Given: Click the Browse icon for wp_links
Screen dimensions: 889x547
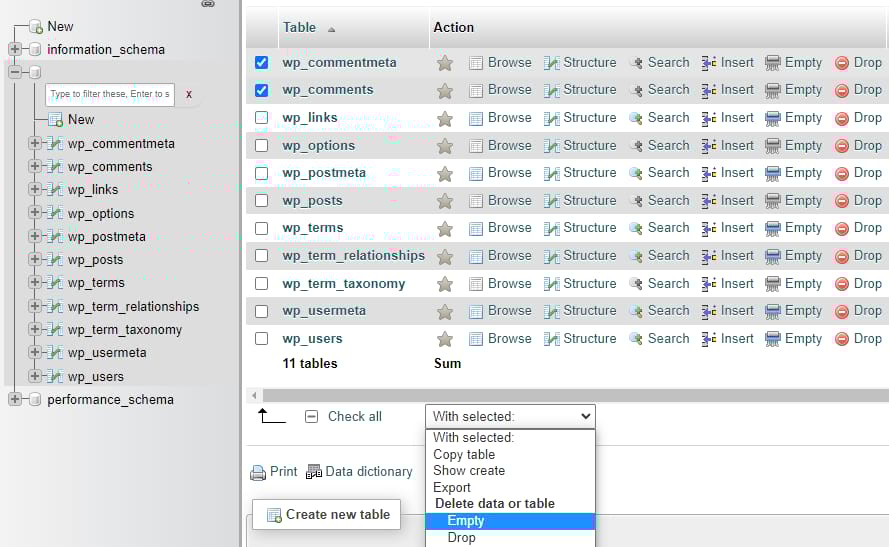Looking at the screenshot, I should pyautogui.click(x=476, y=118).
